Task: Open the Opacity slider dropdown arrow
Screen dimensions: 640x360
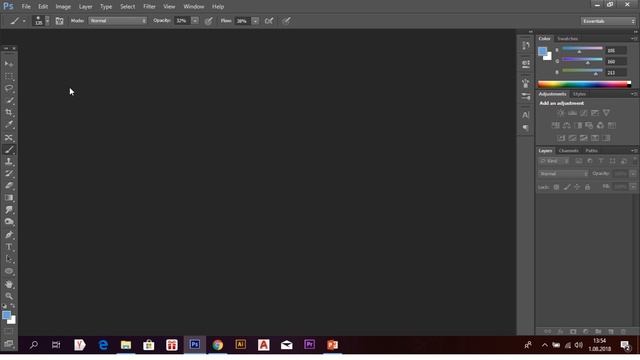Action: click(195, 21)
